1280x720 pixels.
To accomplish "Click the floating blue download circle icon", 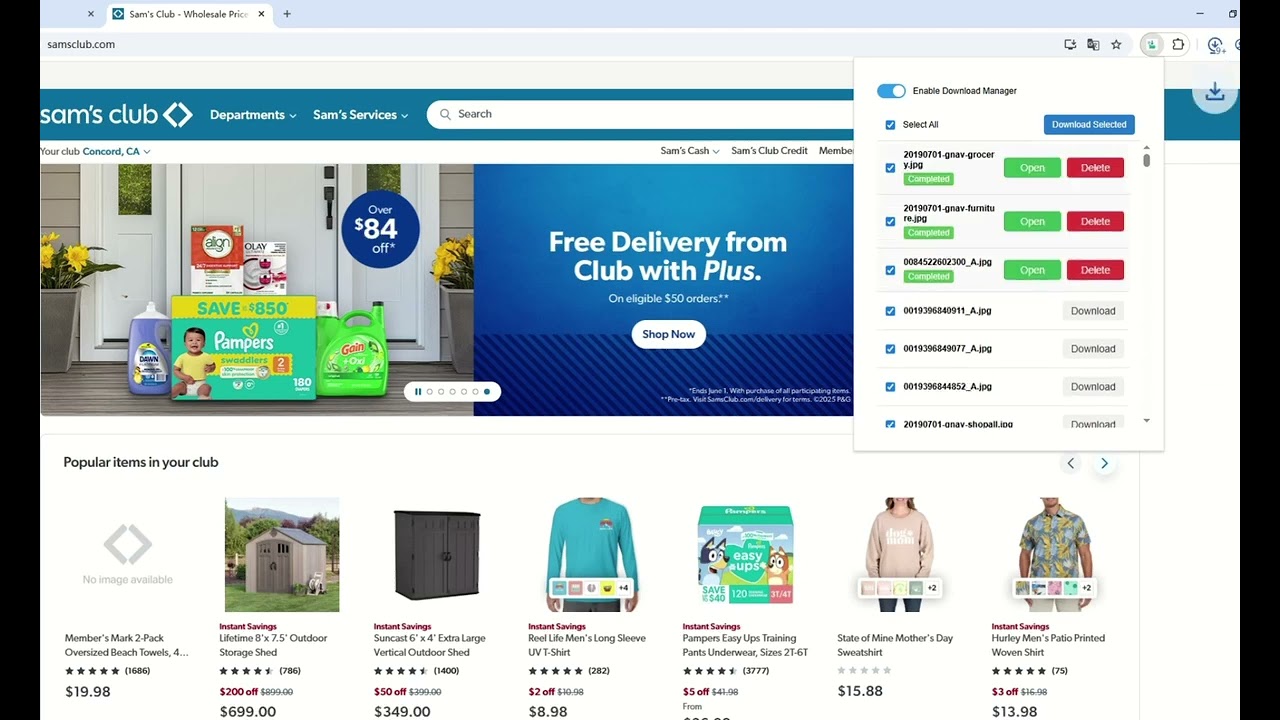I will pos(1215,92).
